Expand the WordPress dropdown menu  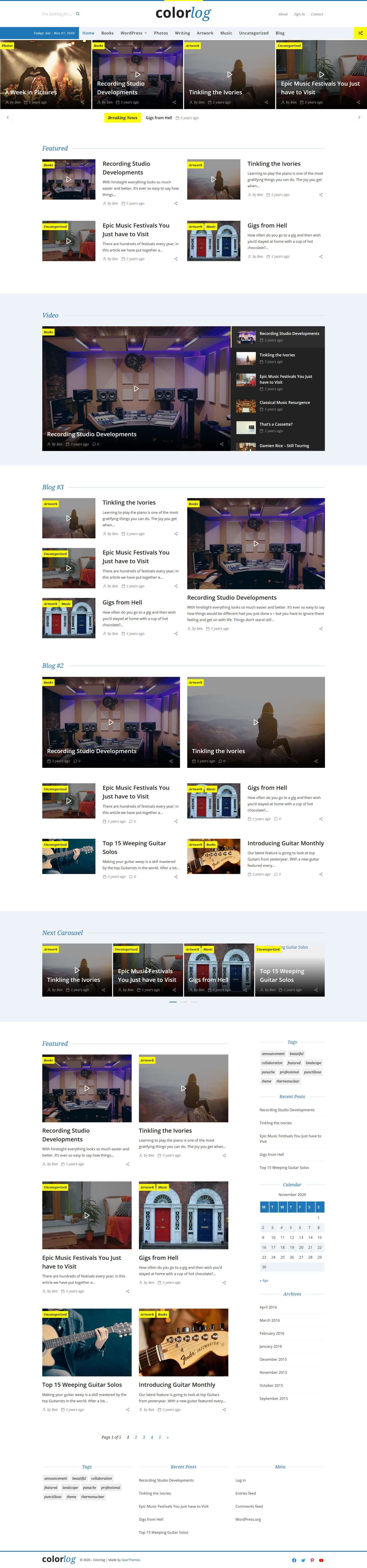(x=134, y=33)
